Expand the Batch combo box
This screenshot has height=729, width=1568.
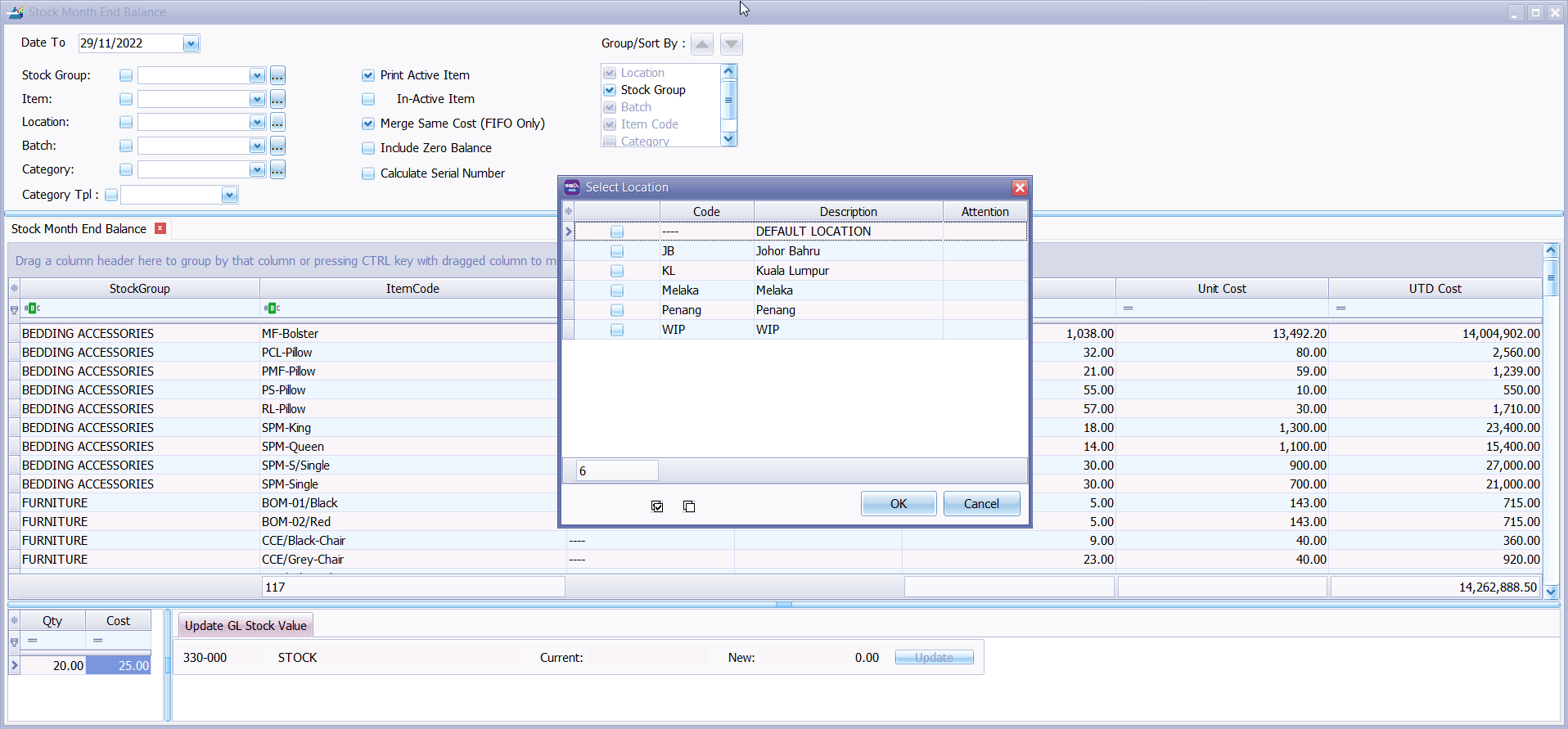(257, 146)
